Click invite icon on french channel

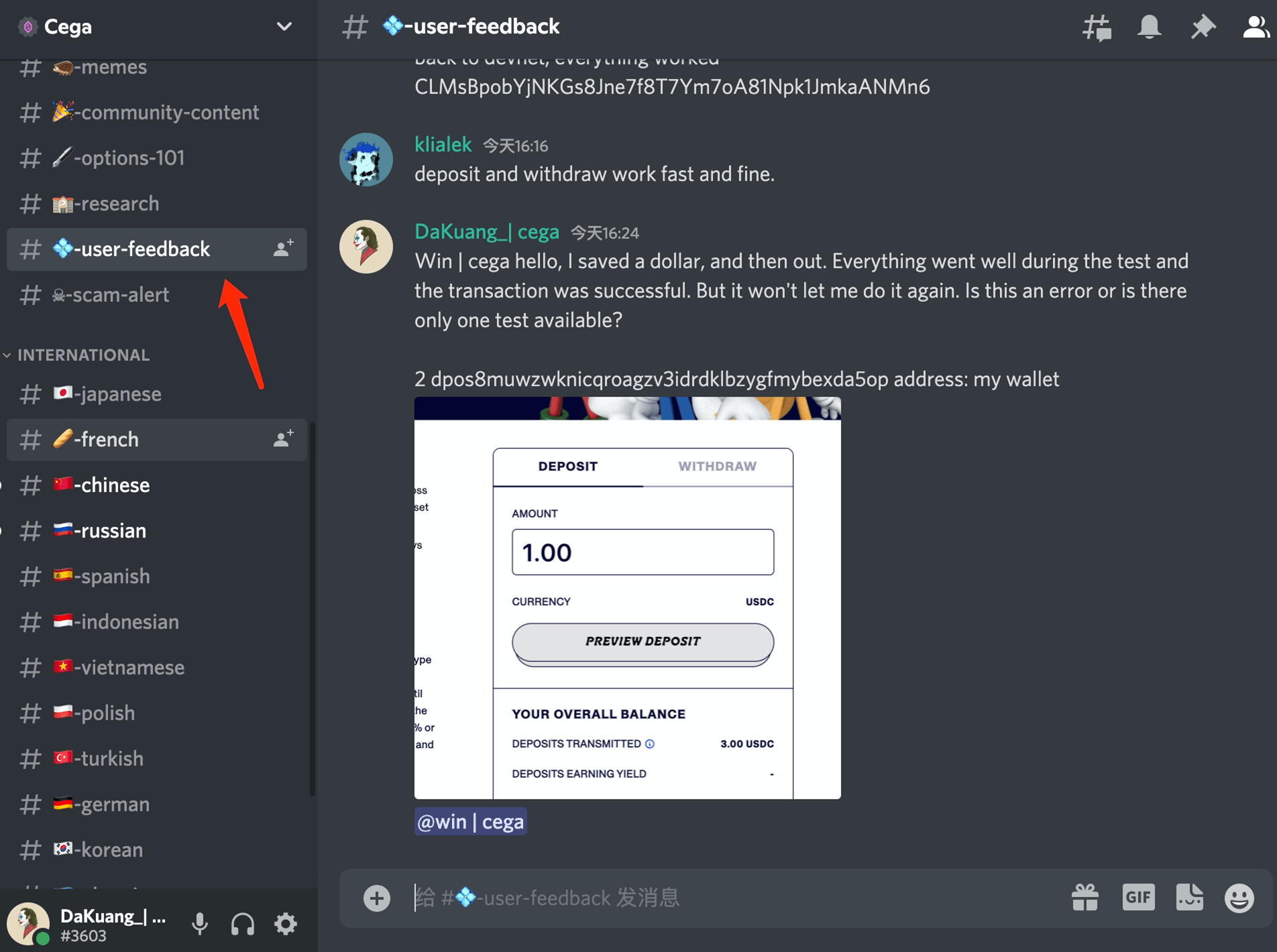284,439
